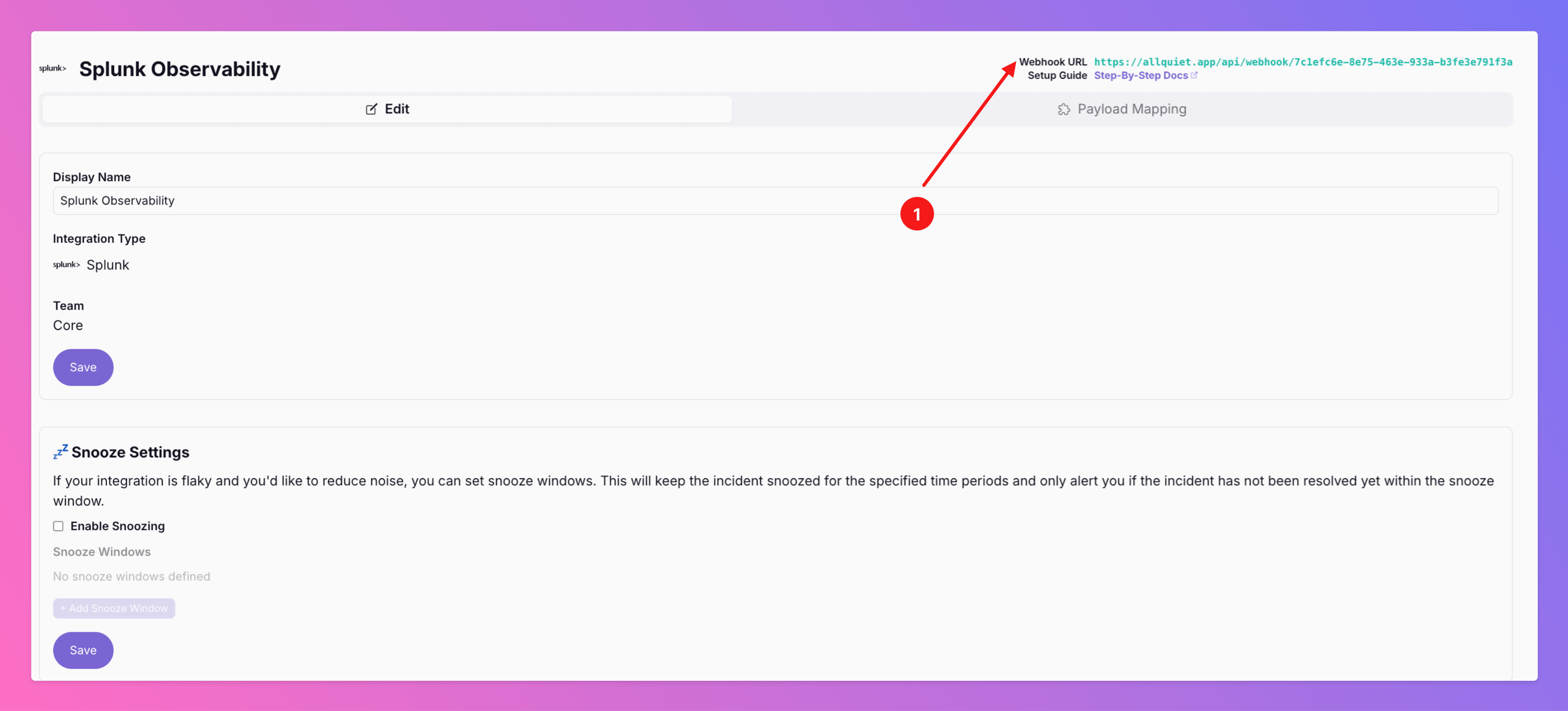Click the red number 1 annotation marker
Image resolution: width=1568 pixels, height=711 pixels.
pyautogui.click(x=917, y=214)
